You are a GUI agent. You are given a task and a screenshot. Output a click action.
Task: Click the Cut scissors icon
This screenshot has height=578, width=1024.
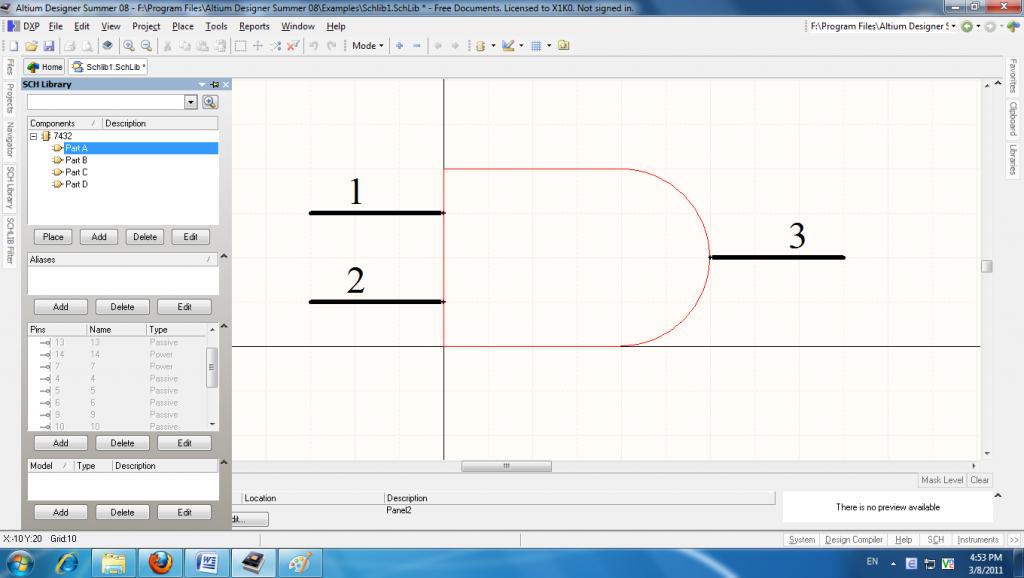coord(167,46)
